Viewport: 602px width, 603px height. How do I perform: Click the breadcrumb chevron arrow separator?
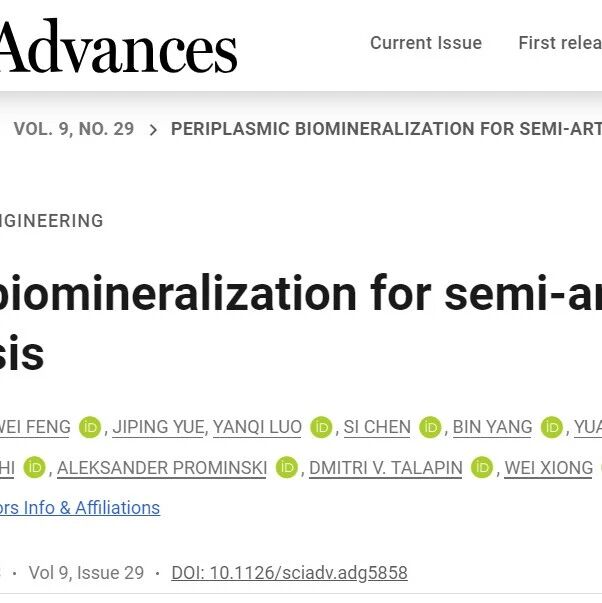click(153, 130)
